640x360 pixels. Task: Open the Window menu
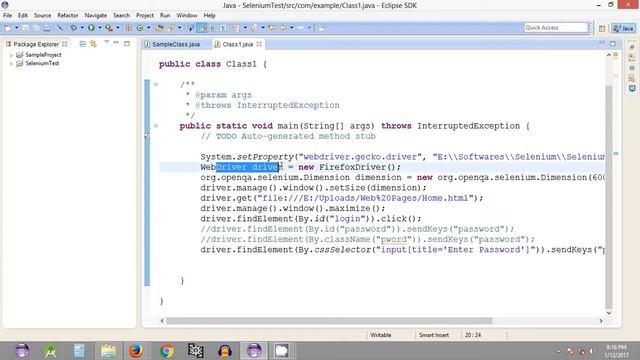coord(187,16)
